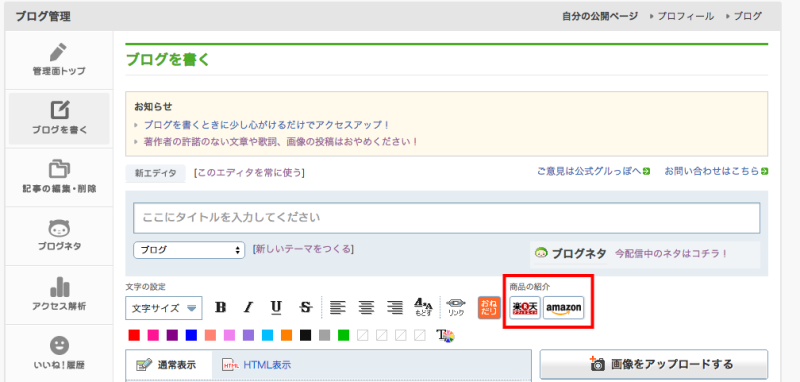Insert a link with リンク icon
The image size is (800, 382).
(x=456, y=308)
